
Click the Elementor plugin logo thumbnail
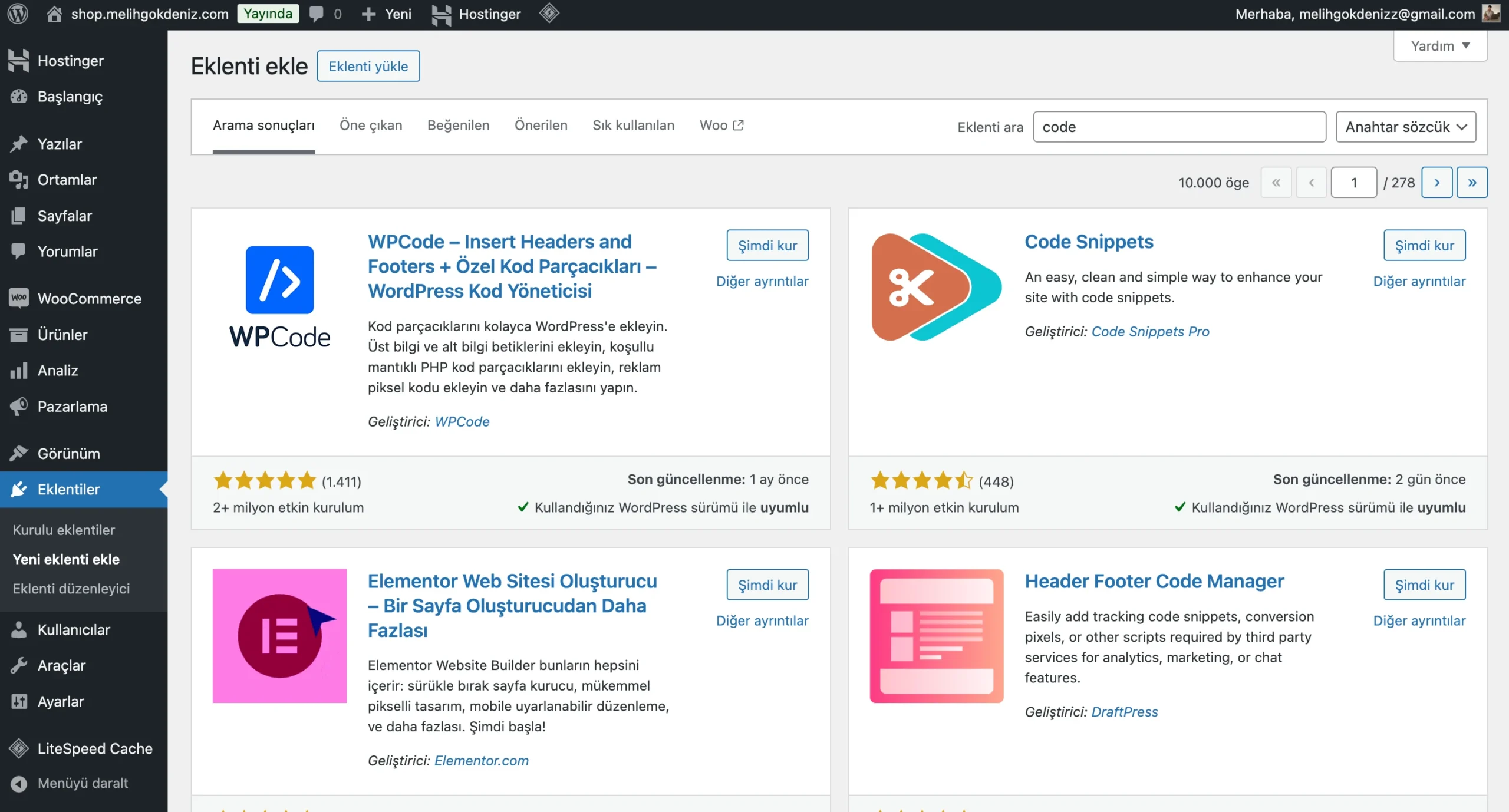[x=279, y=636]
